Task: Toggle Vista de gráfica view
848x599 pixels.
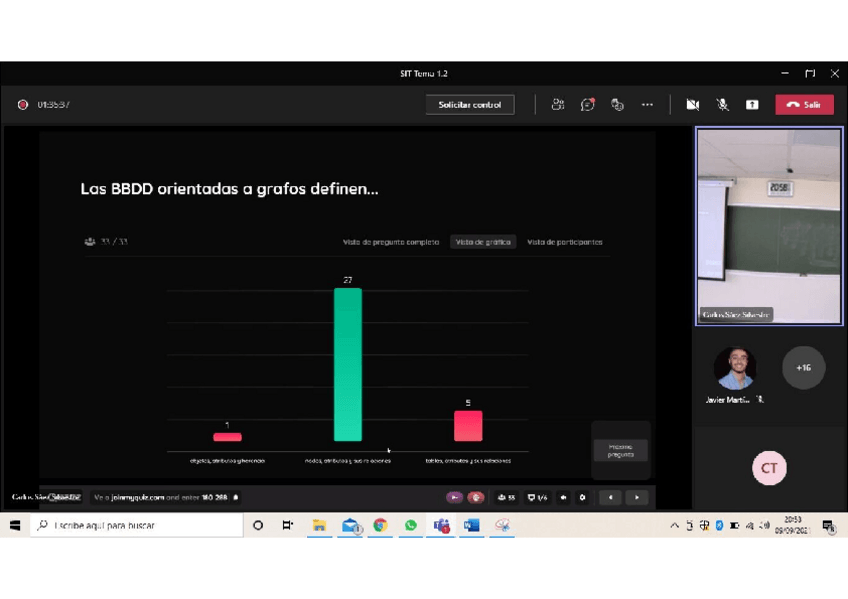Action: coord(484,241)
